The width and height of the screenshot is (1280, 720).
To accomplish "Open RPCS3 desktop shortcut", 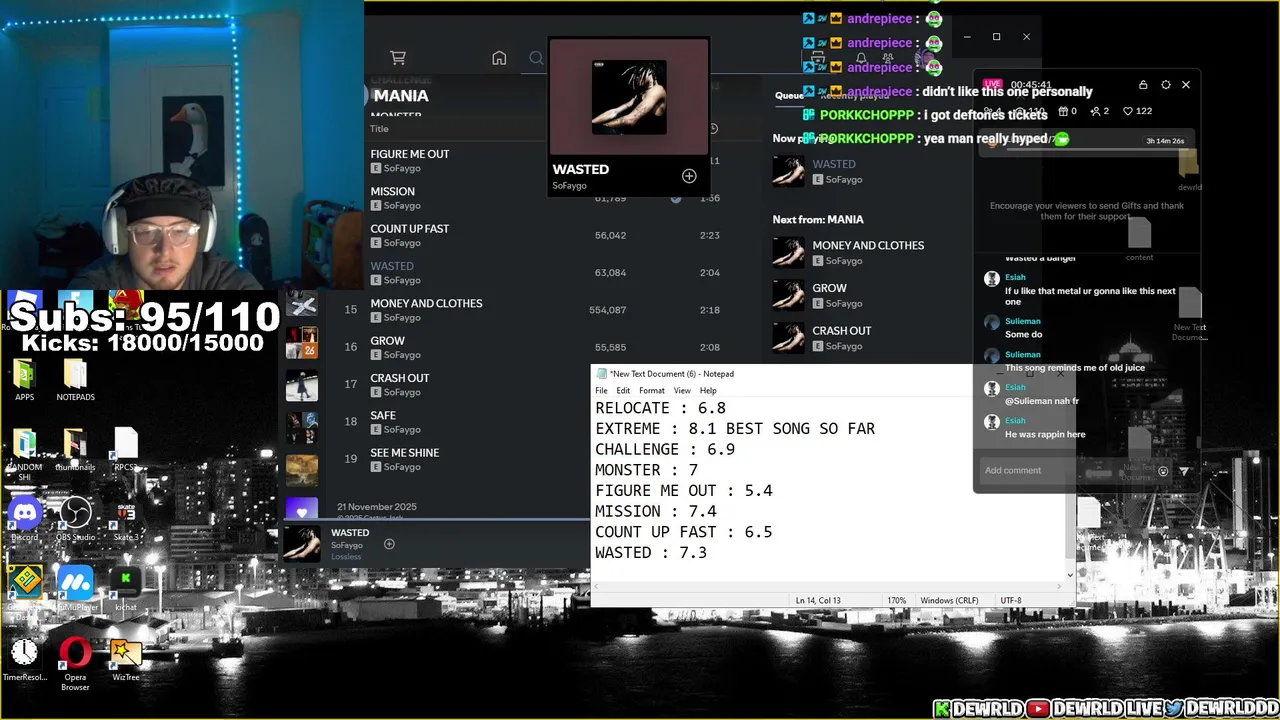I will pos(126,450).
